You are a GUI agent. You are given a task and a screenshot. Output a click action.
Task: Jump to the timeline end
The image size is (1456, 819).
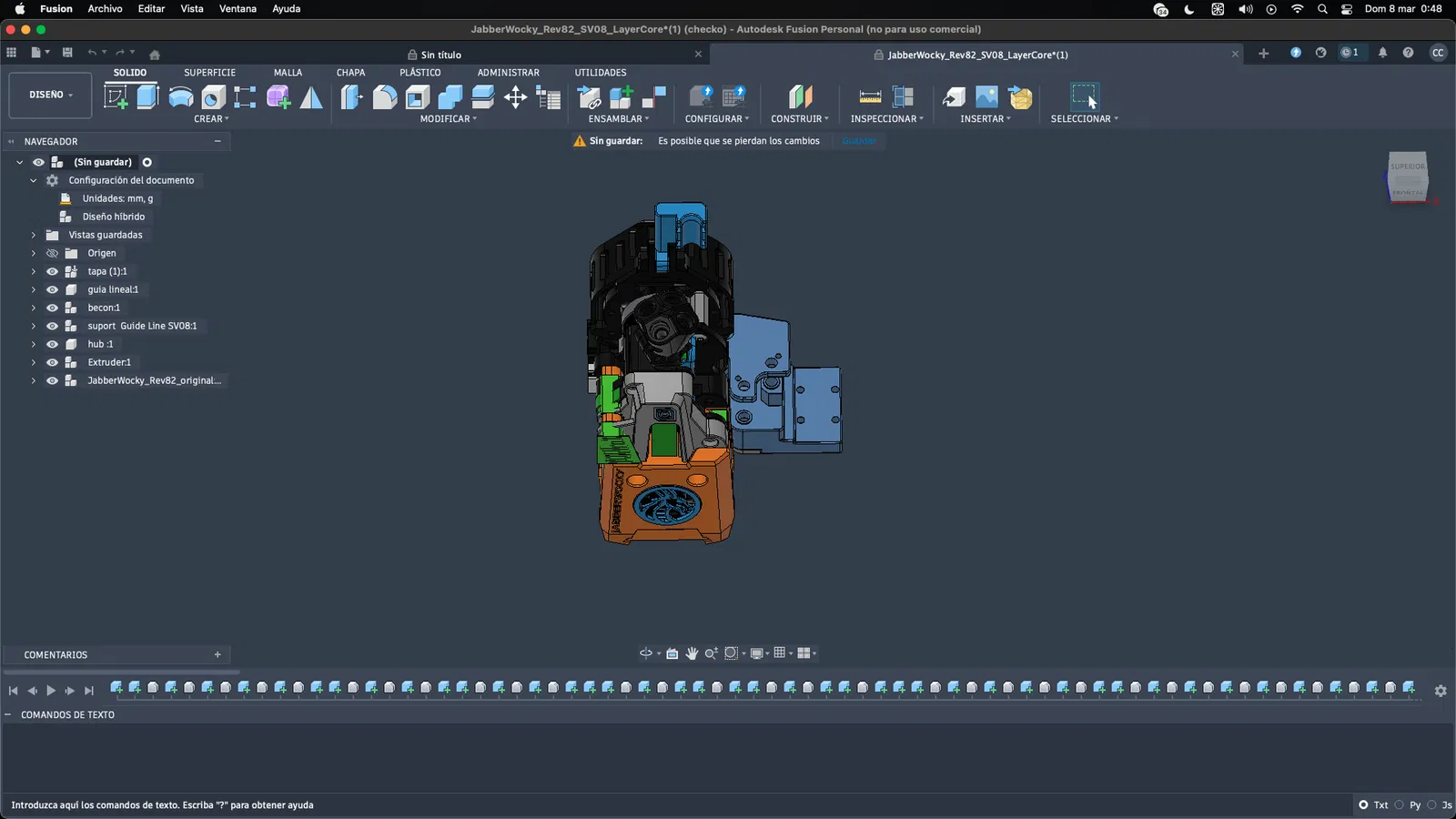(89, 691)
